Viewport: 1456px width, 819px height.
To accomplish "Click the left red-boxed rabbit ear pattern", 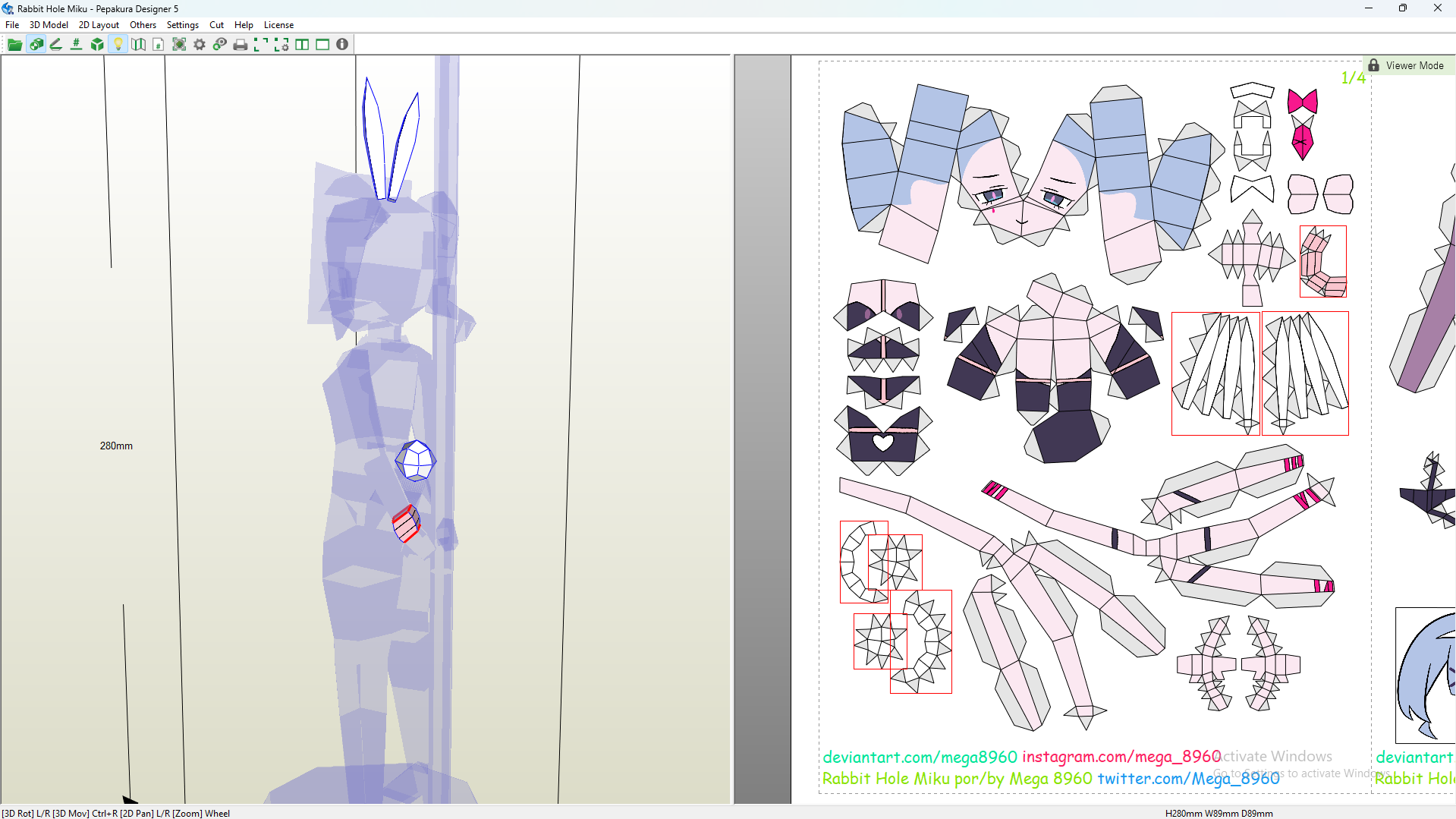I will [x=1215, y=373].
